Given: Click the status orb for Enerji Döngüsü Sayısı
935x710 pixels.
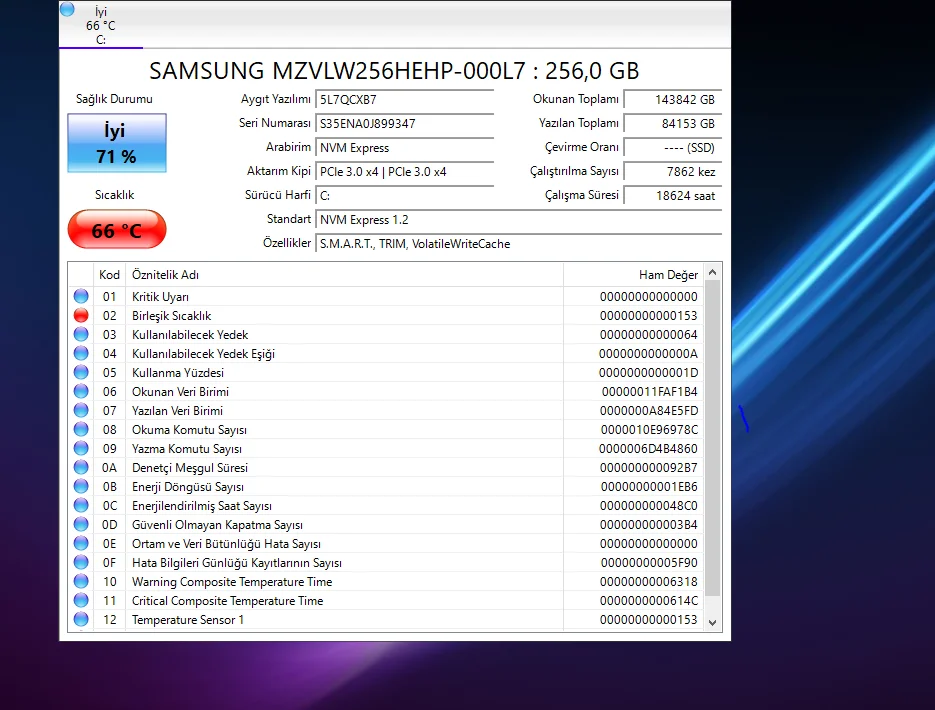Looking at the screenshot, I should pos(81,486).
